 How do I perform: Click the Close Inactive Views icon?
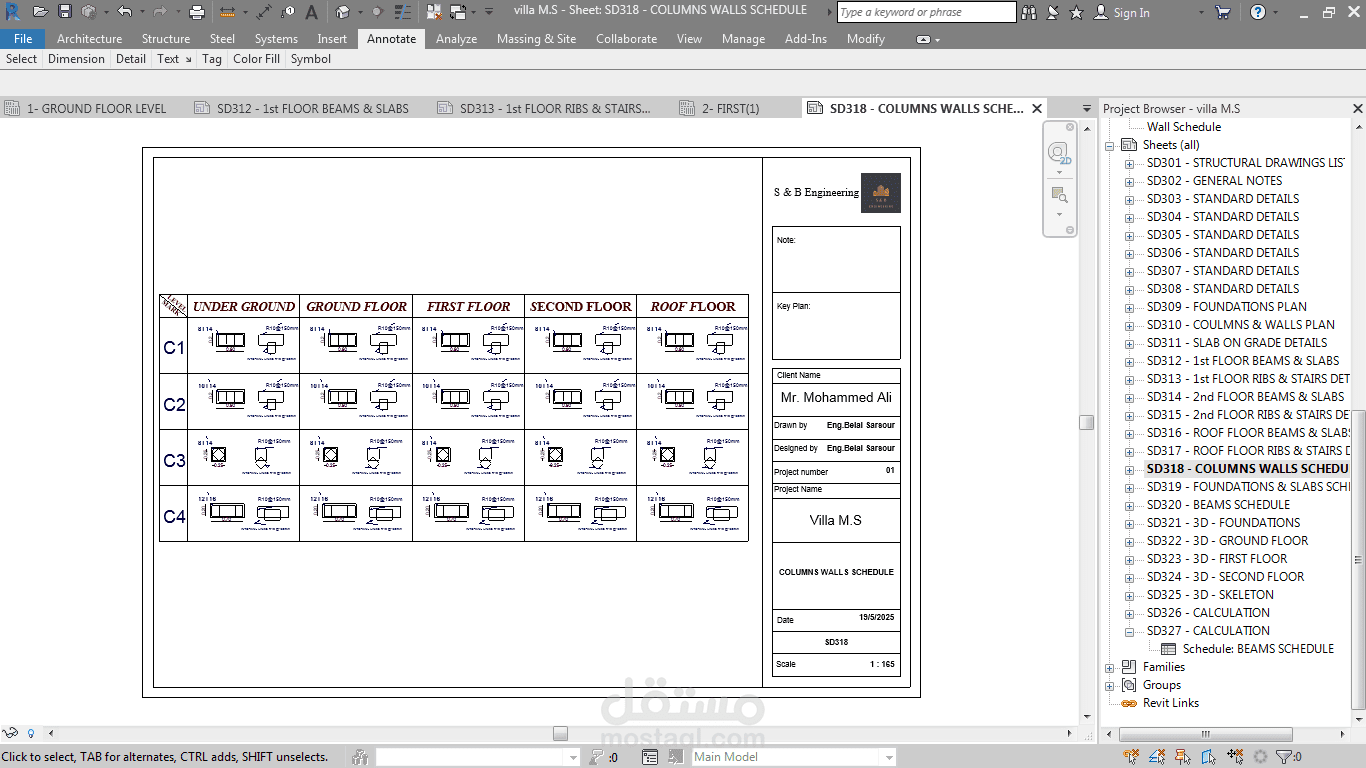(434, 12)
